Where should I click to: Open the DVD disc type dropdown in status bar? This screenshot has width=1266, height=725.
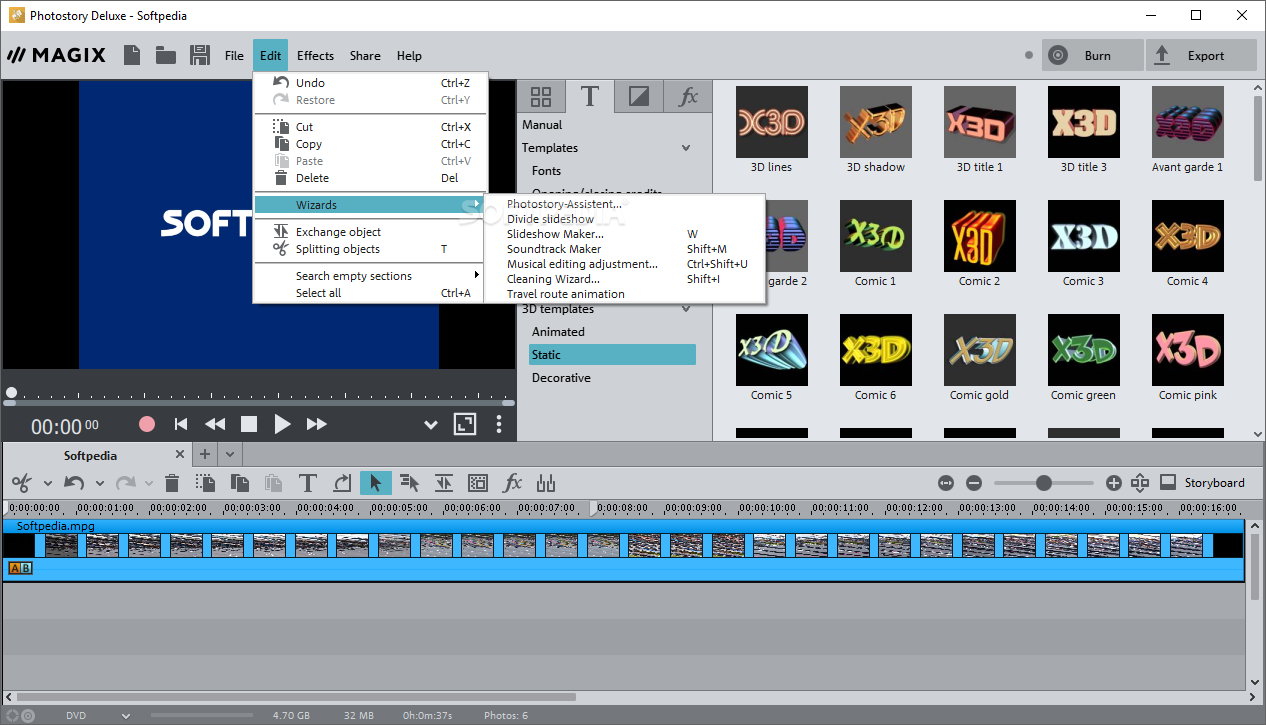pyautogui.click(x=126, y=716)
